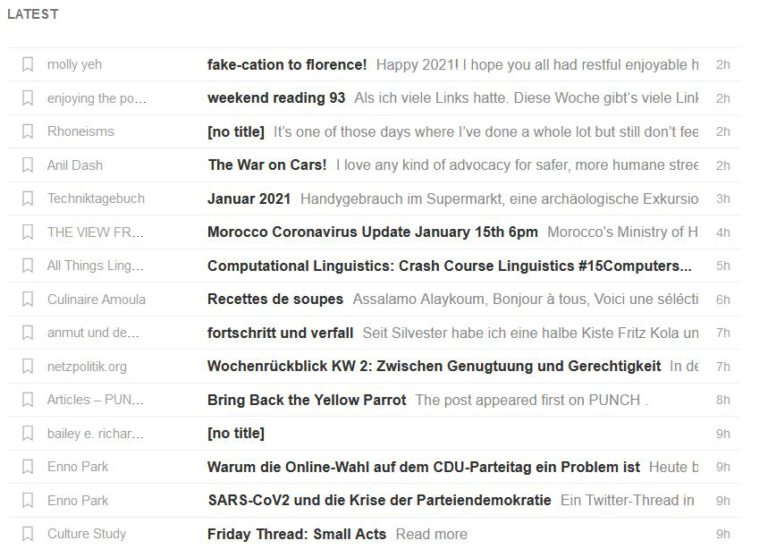This screenshot has width=768, height=549.
Task: Open Recettes de soupes article
Action: [275, 299]
